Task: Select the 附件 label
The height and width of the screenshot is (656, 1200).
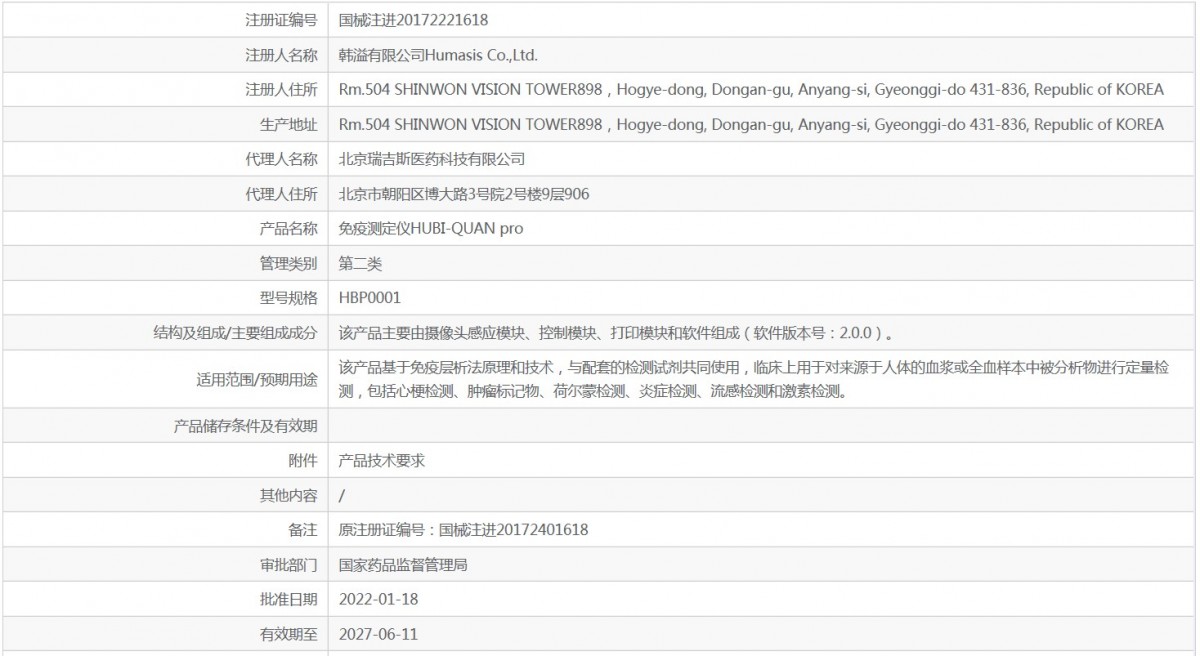Action: (303, 461)
